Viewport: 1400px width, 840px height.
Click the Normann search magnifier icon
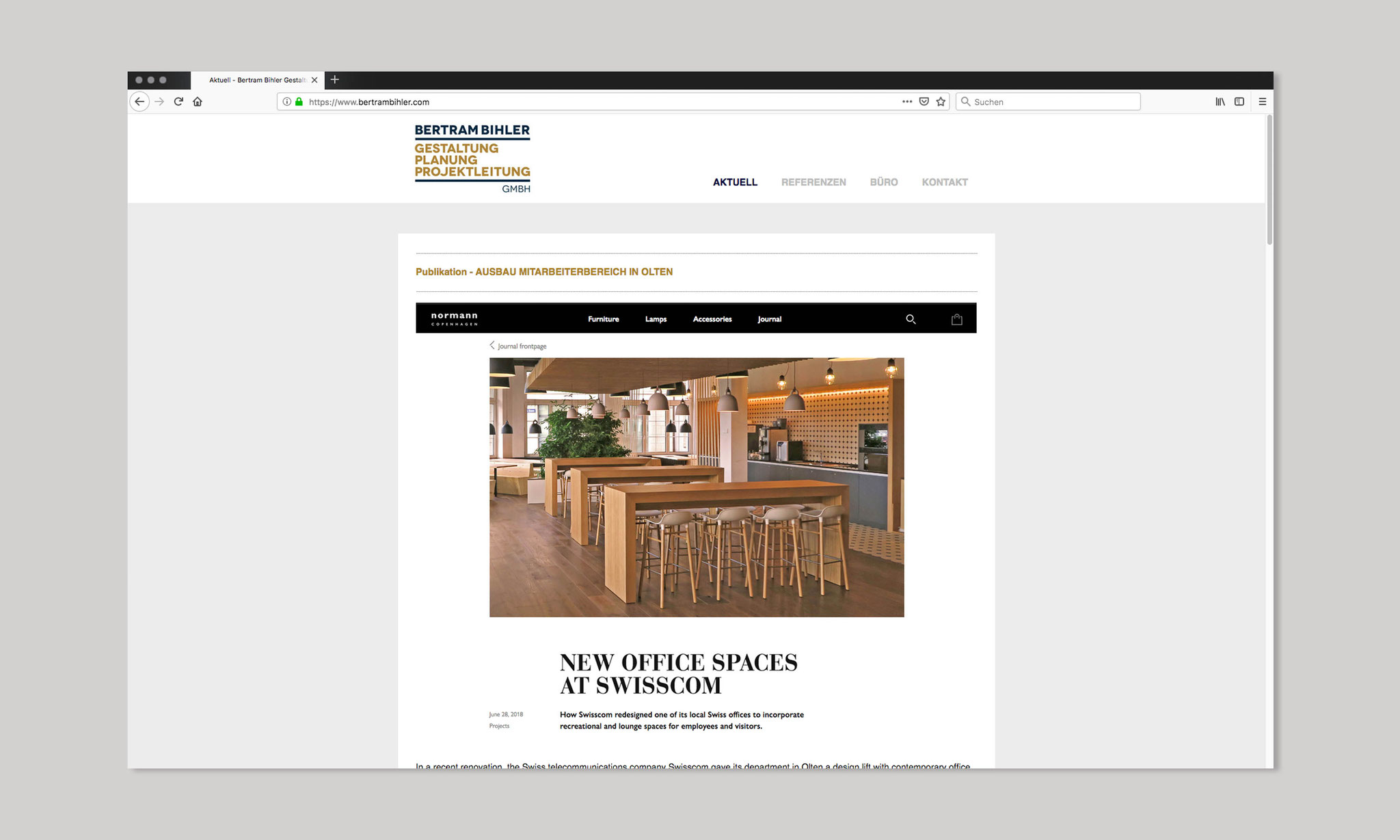[x=911, y=319]
